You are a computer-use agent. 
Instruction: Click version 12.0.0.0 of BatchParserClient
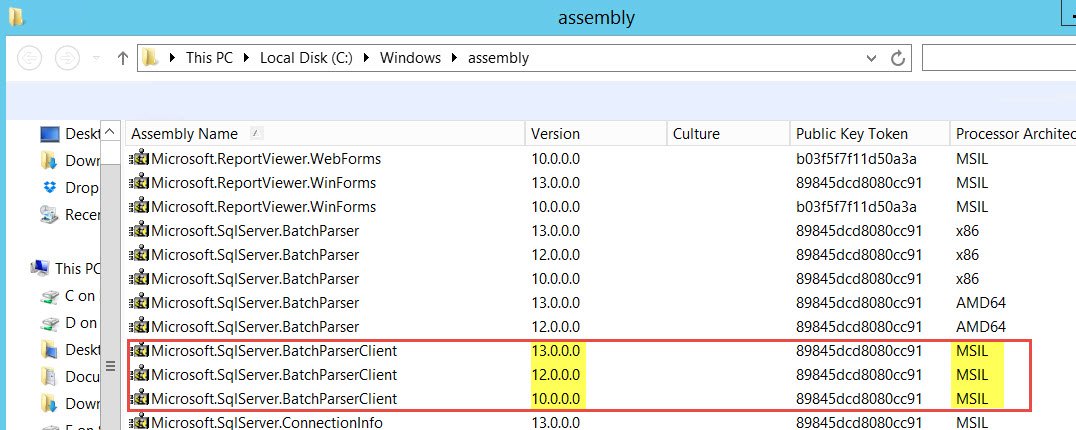[x=556, y=375]
